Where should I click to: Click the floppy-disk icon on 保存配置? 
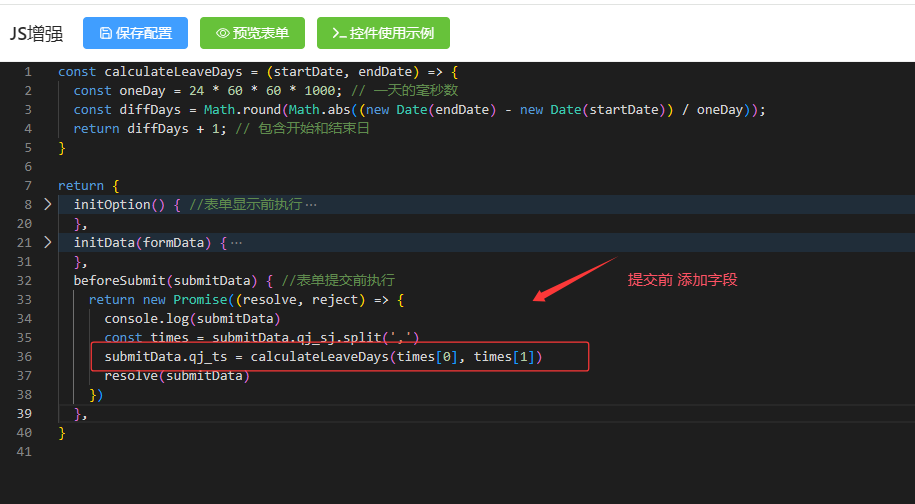tap(106, 33)
